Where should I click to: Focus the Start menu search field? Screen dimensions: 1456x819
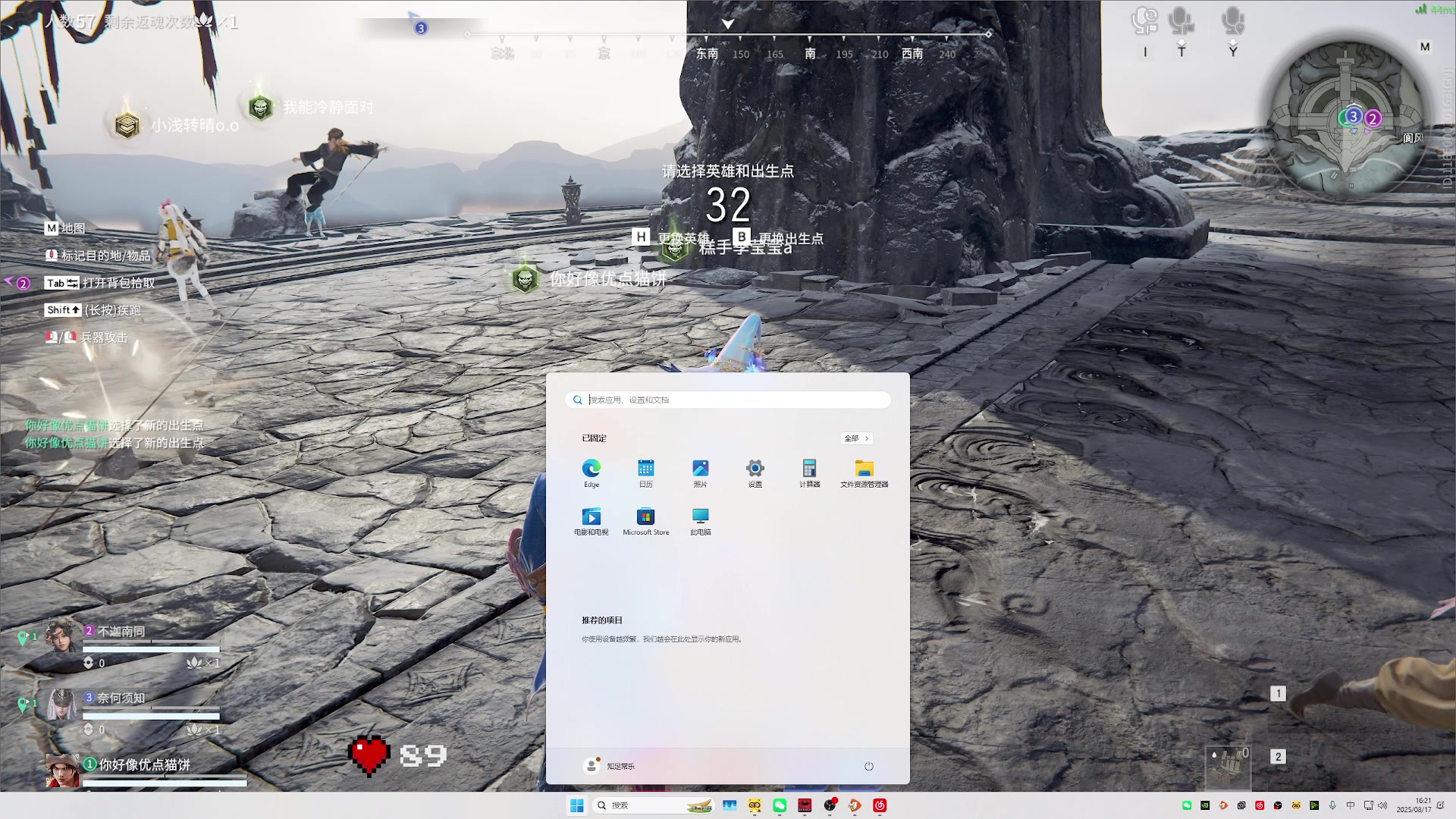728,400
